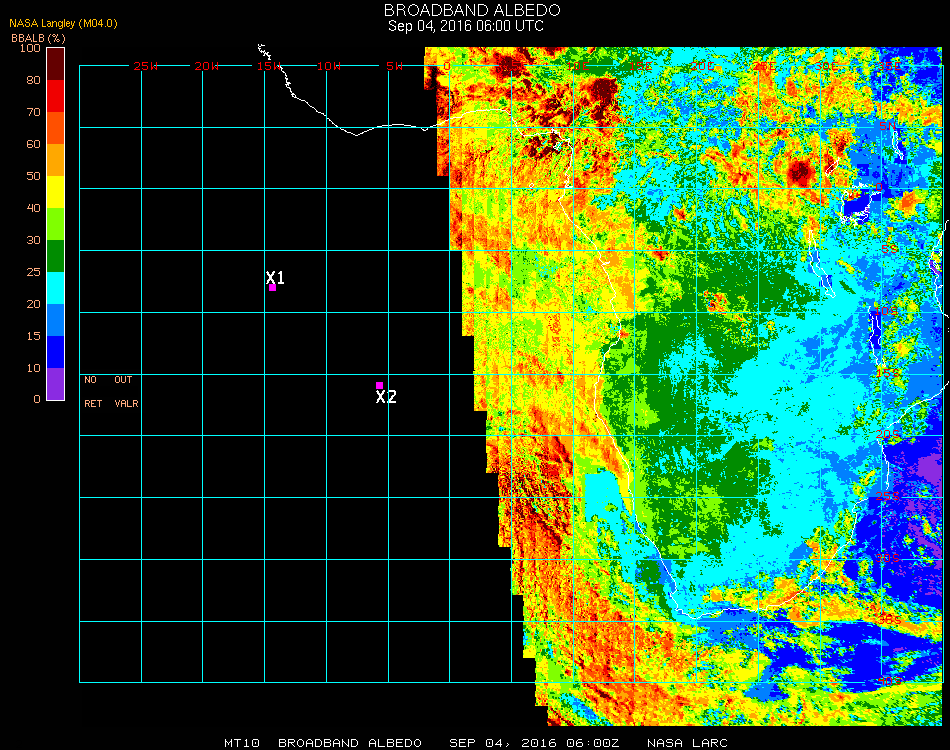
Task: Click the 'X2' white marker label
Action: [386, 397]
